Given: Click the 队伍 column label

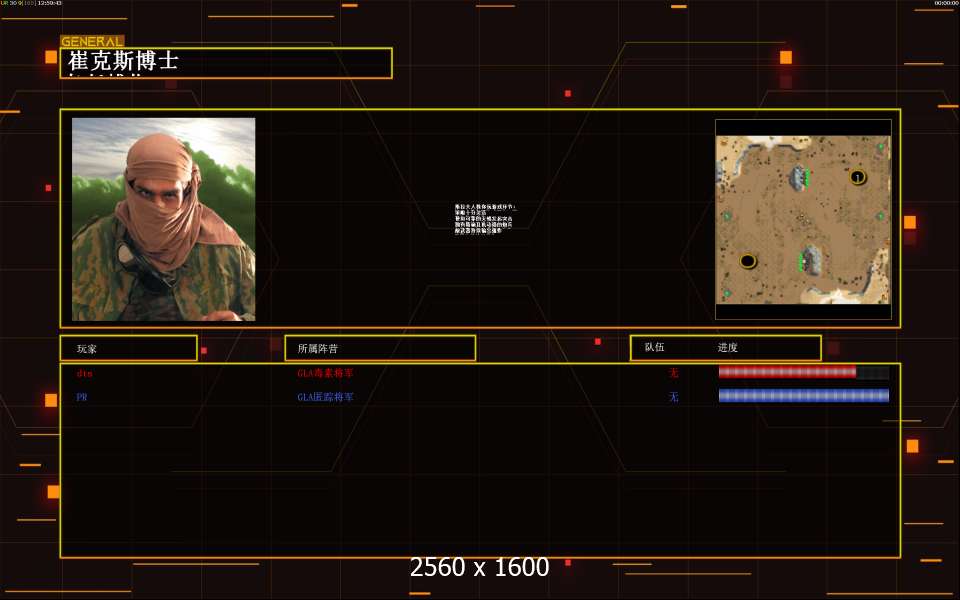Looking at the screenshot, I should click(x=654, y=348).
